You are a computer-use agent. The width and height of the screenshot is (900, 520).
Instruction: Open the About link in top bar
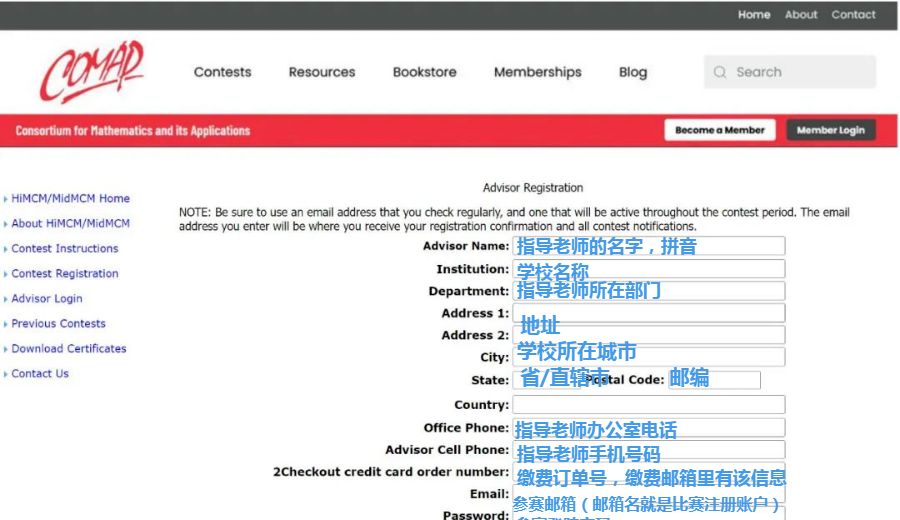pos(801,15)
